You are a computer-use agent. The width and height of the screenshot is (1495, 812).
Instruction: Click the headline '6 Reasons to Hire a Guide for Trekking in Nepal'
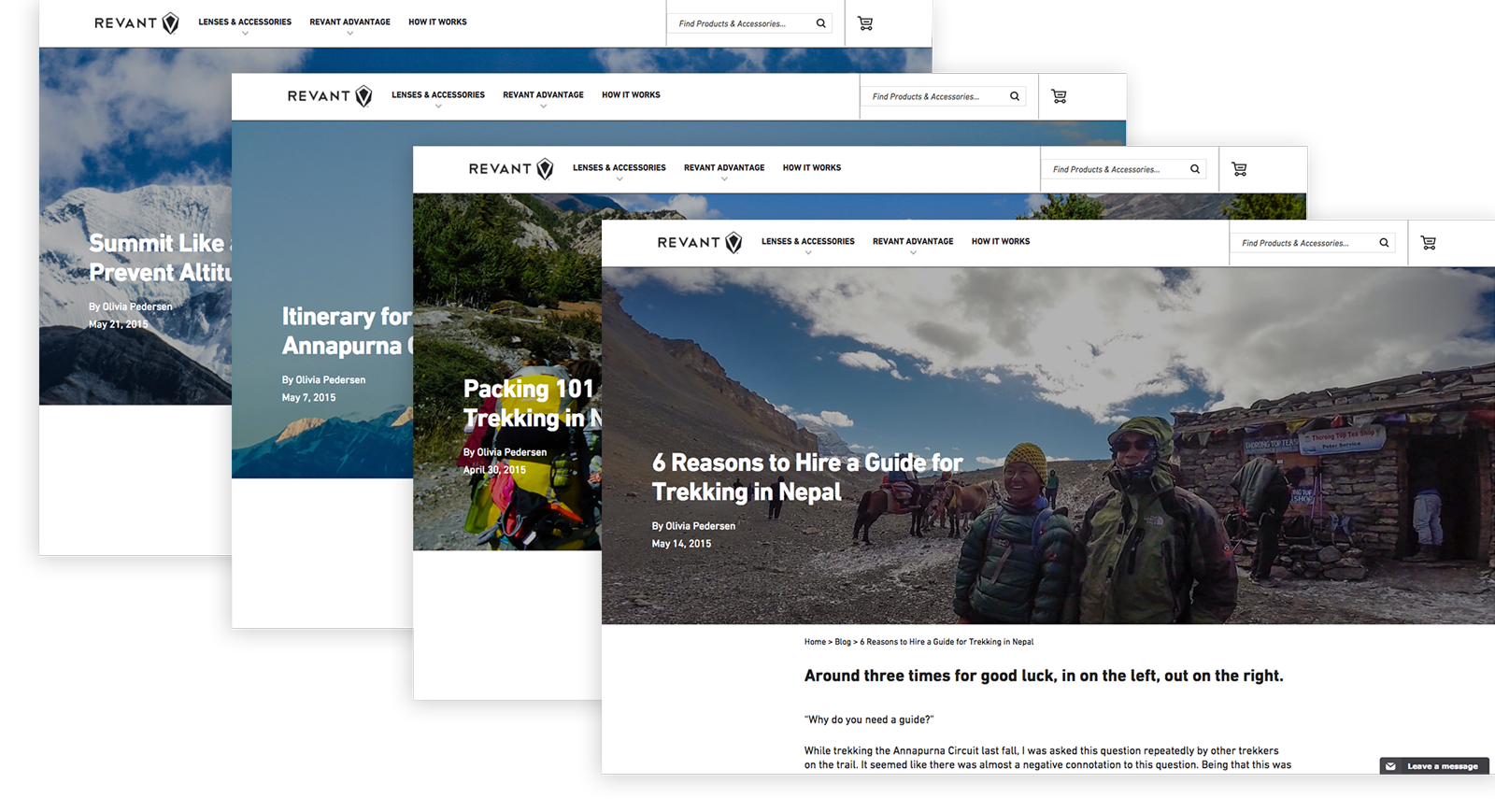click(x=807, y=477)
